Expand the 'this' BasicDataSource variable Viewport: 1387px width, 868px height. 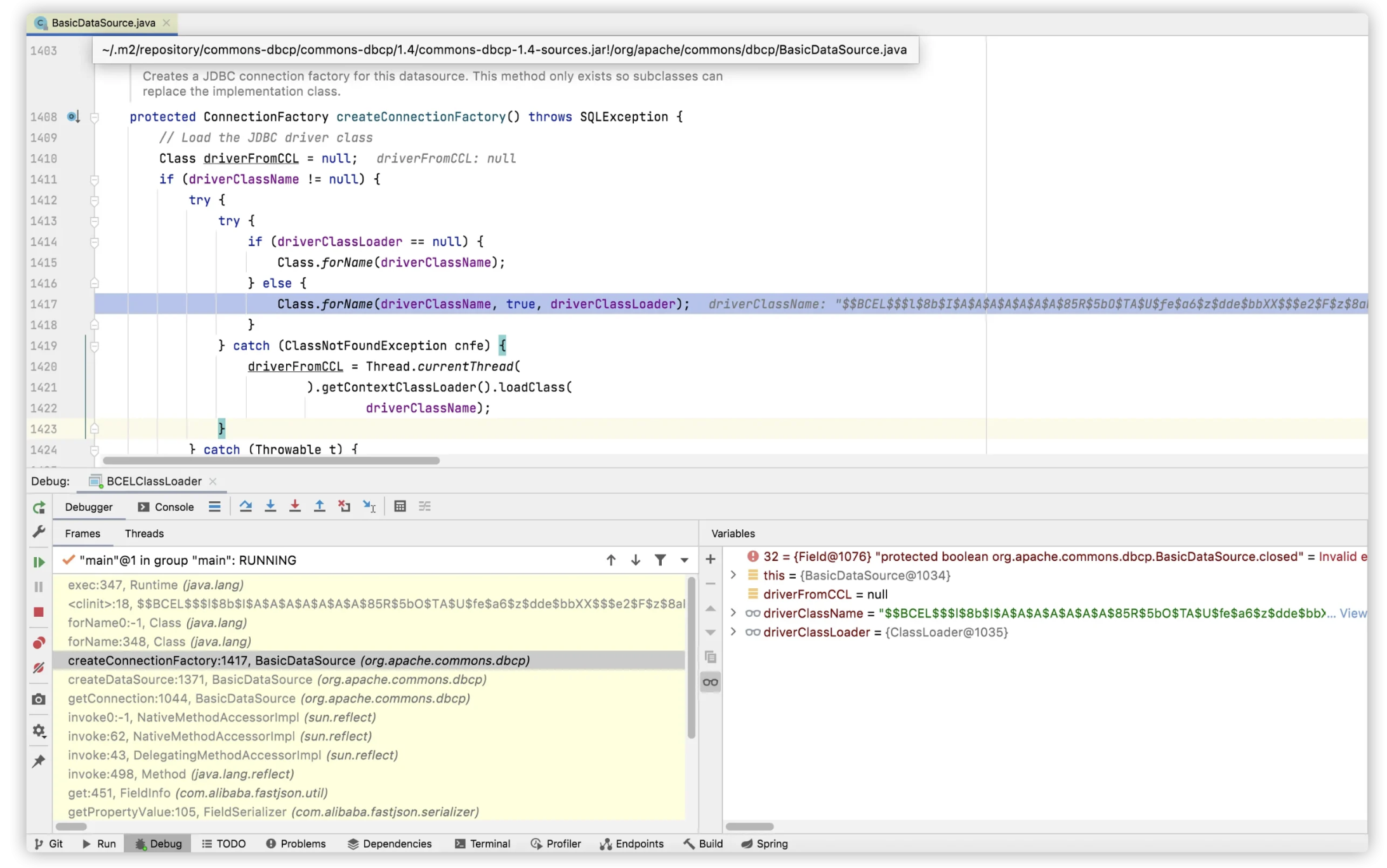(733, 575)
